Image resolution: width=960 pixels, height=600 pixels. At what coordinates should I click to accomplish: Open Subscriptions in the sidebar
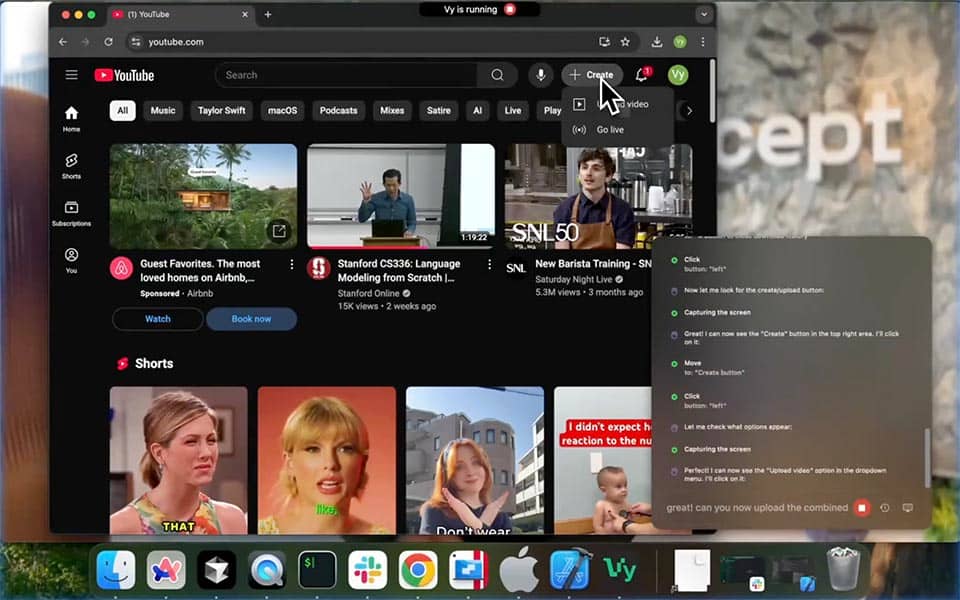(x=71, y=213)
